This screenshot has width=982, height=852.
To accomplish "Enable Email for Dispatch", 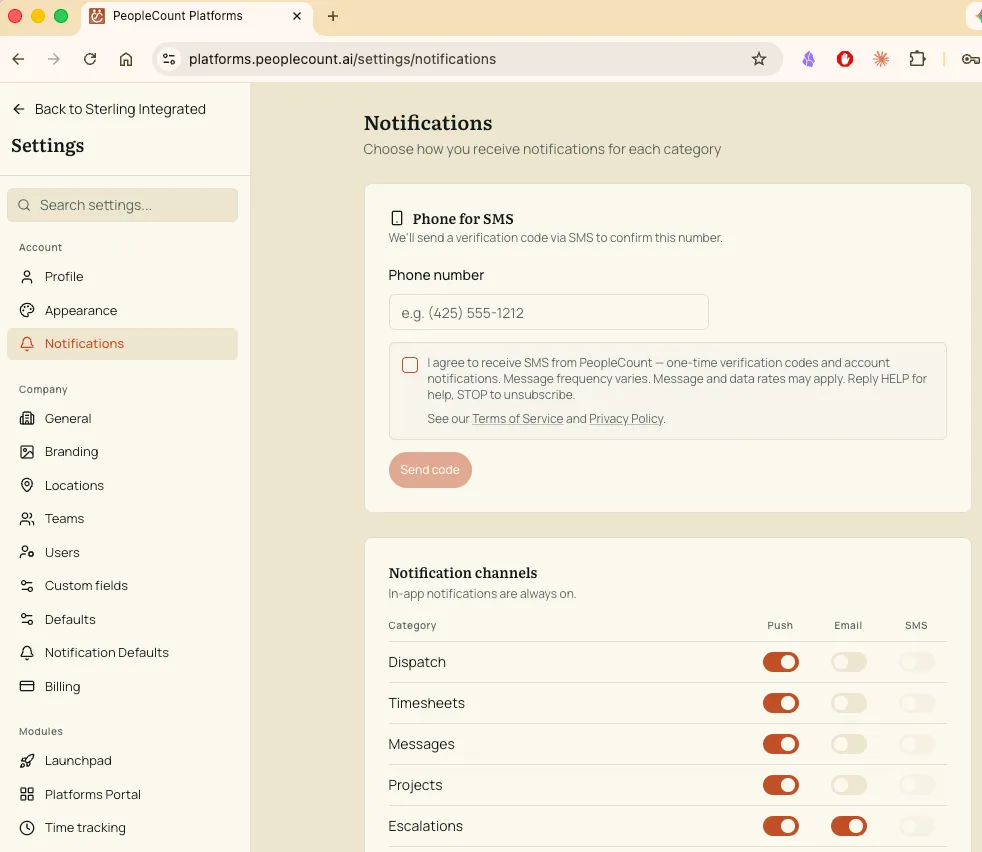I will 849,662.
